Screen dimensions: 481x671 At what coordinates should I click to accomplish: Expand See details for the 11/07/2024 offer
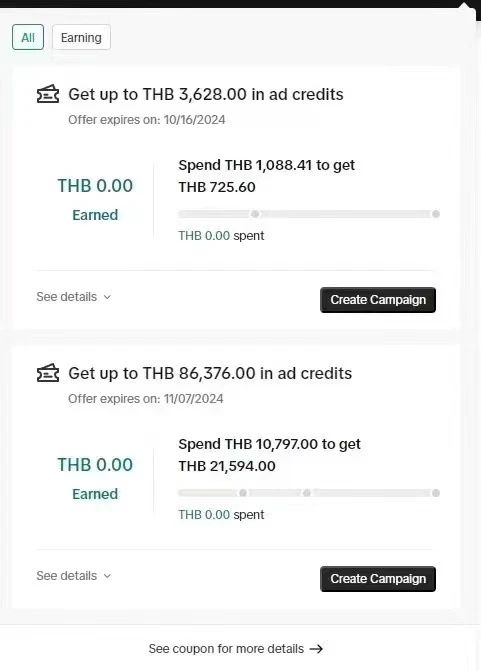click(74, 576)
